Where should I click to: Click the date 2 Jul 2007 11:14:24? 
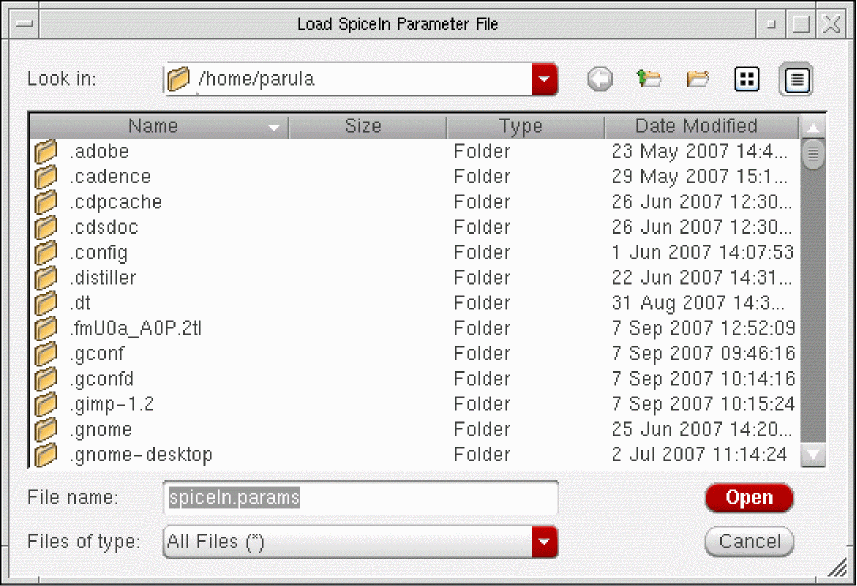700,455
